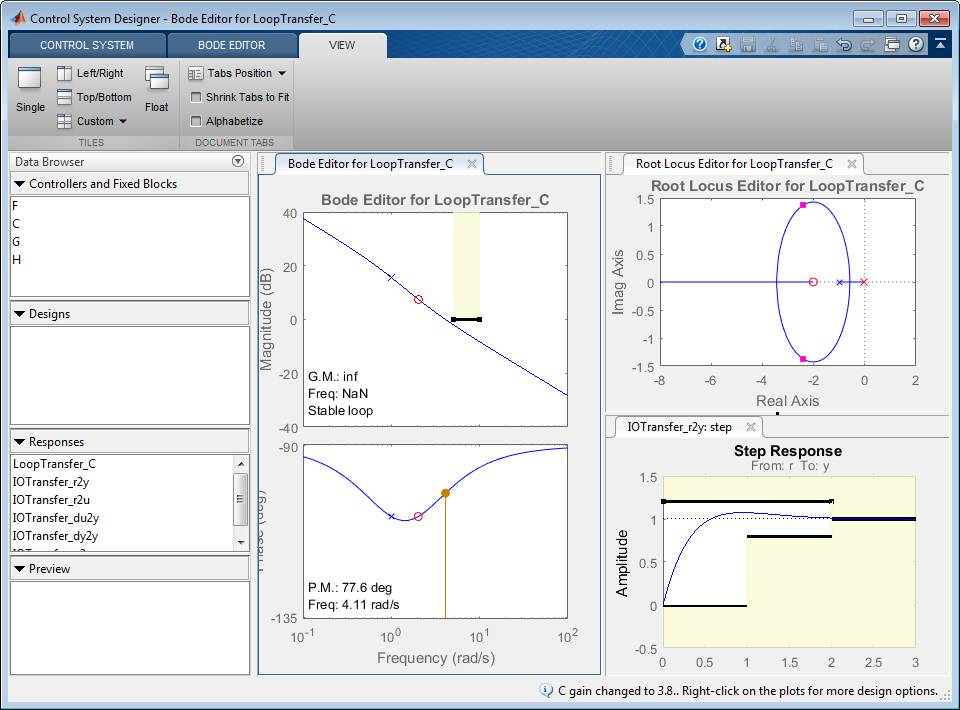Image resolution: width=960 pixels, height=710 pixels.
Task: Toggle the Alphabetize checkbox
Action: click(196, 121)
